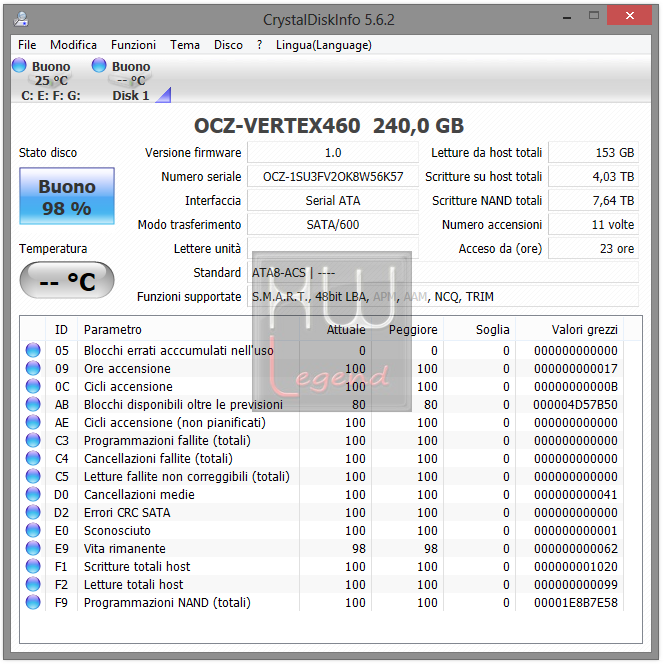665x664 pixels.
Task: Select 'Letture fallite non correggibili (totali)' text
Action: pyautogui.click(x=187, y=477)
